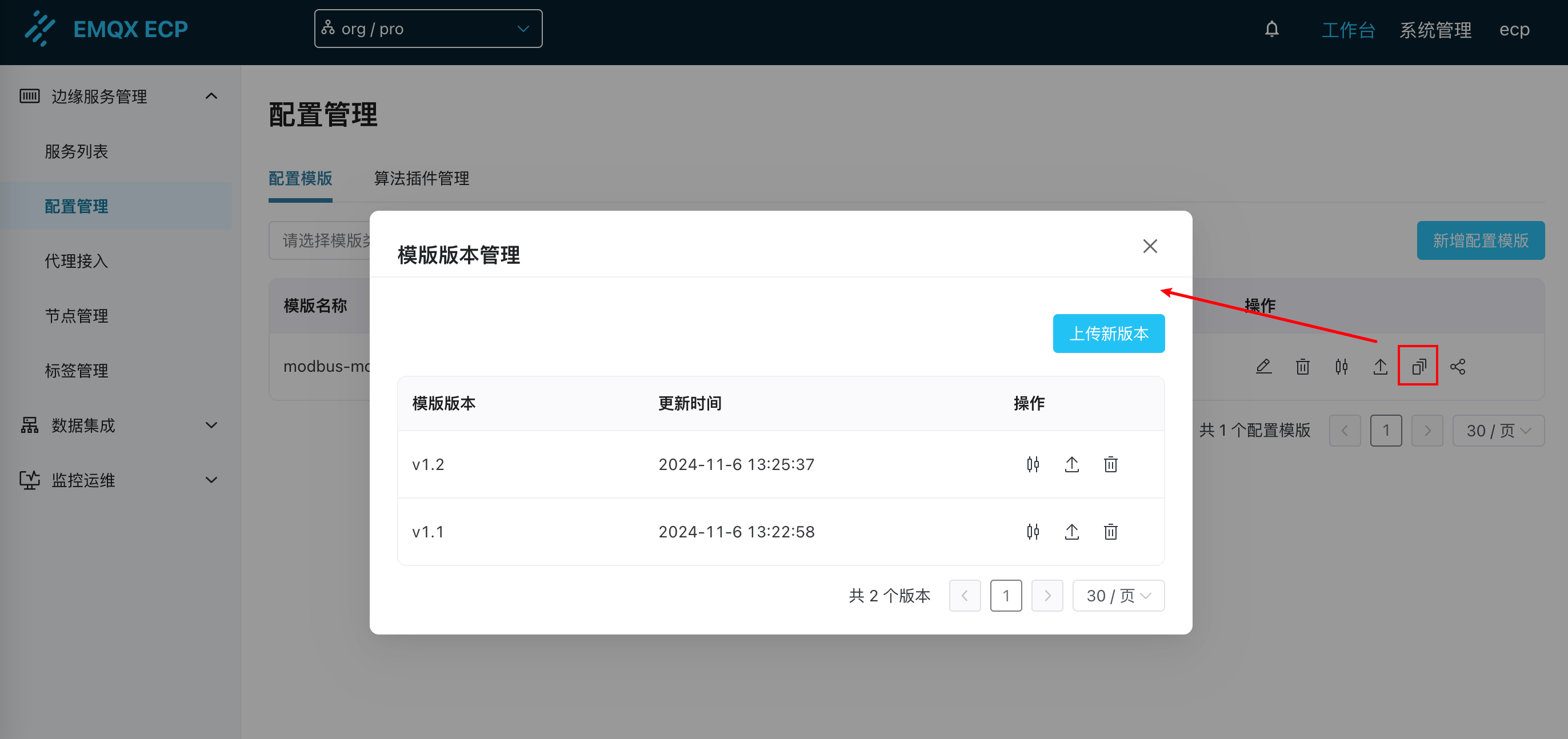Open 服务列表 in the sidebar
Screen dimensions: 1568x739
coord(76,151)
